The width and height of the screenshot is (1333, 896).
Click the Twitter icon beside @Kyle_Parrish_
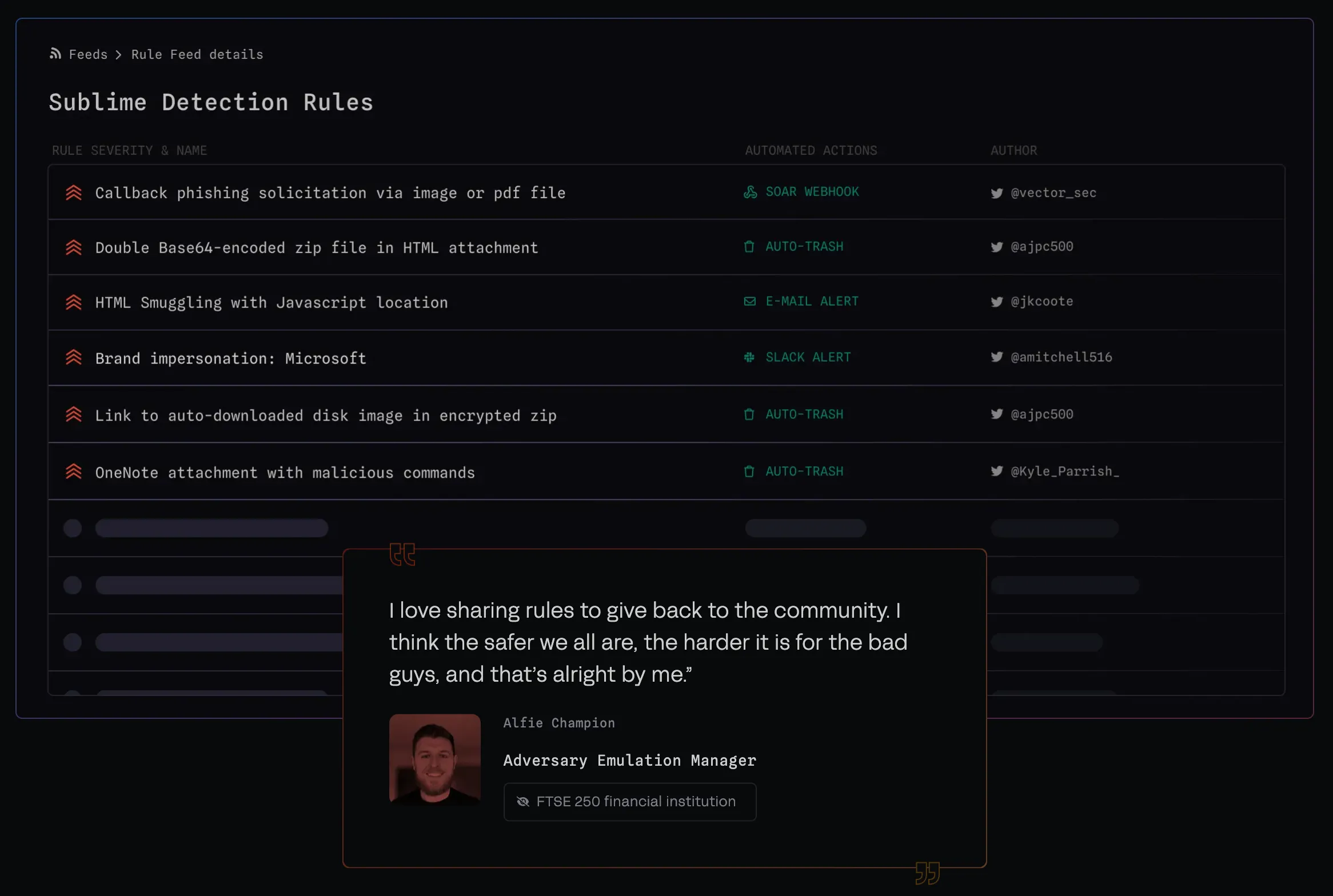(997, 471)
